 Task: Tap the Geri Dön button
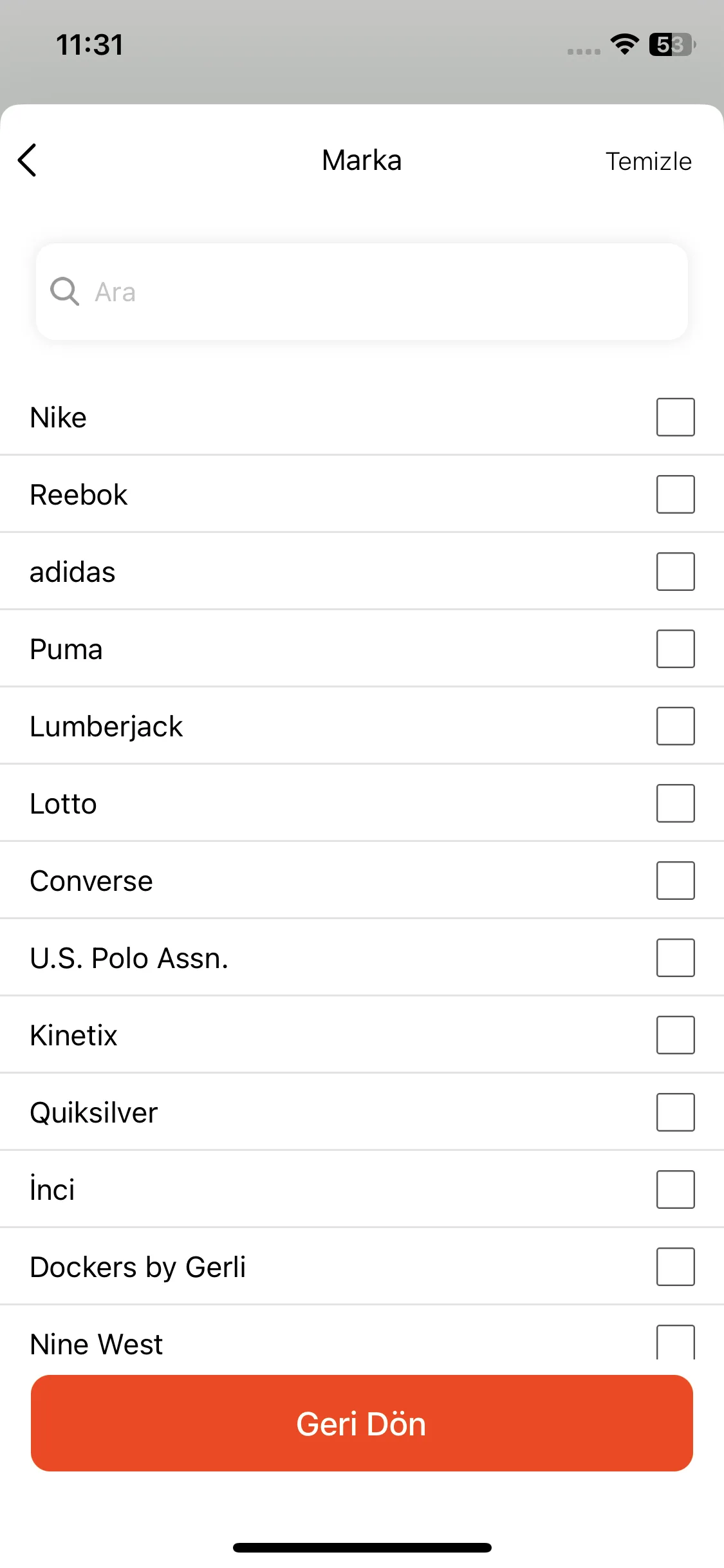coord(362,1423)
